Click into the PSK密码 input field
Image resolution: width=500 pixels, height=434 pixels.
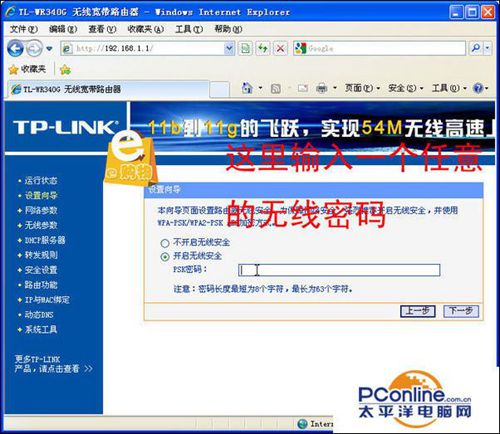pyautogui.click(x=339, y=270)
